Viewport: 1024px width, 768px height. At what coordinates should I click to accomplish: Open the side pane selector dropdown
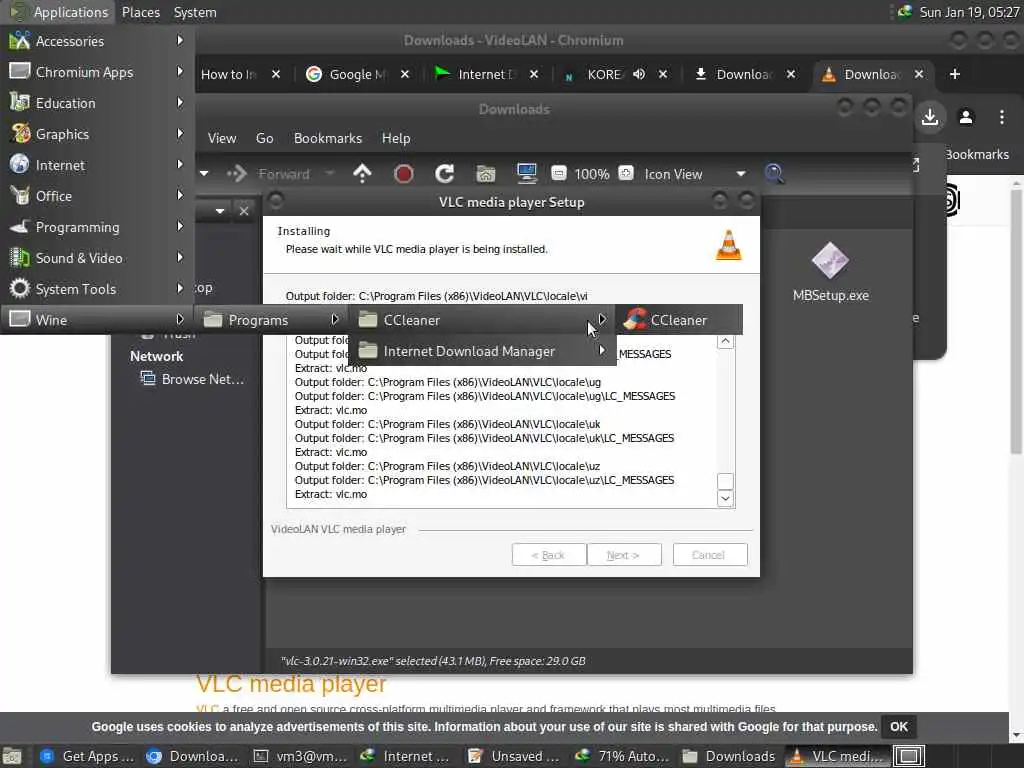220,211
